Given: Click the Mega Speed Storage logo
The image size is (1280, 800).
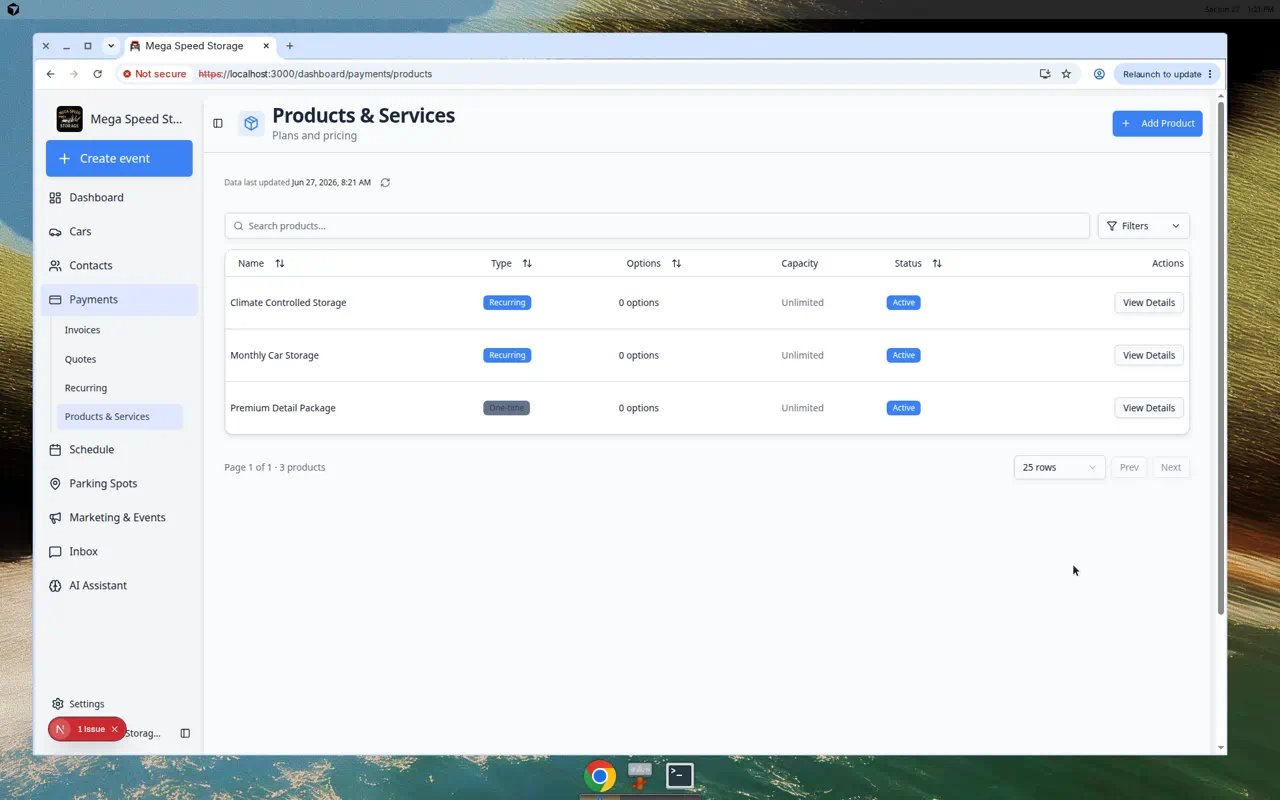Looking at the screenshot, I should pos(70,119).
